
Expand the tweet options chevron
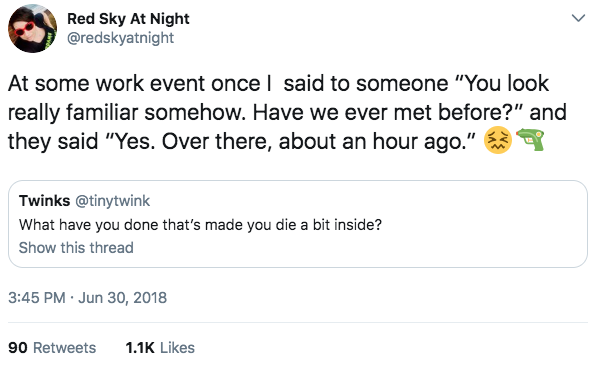[578, 18]
